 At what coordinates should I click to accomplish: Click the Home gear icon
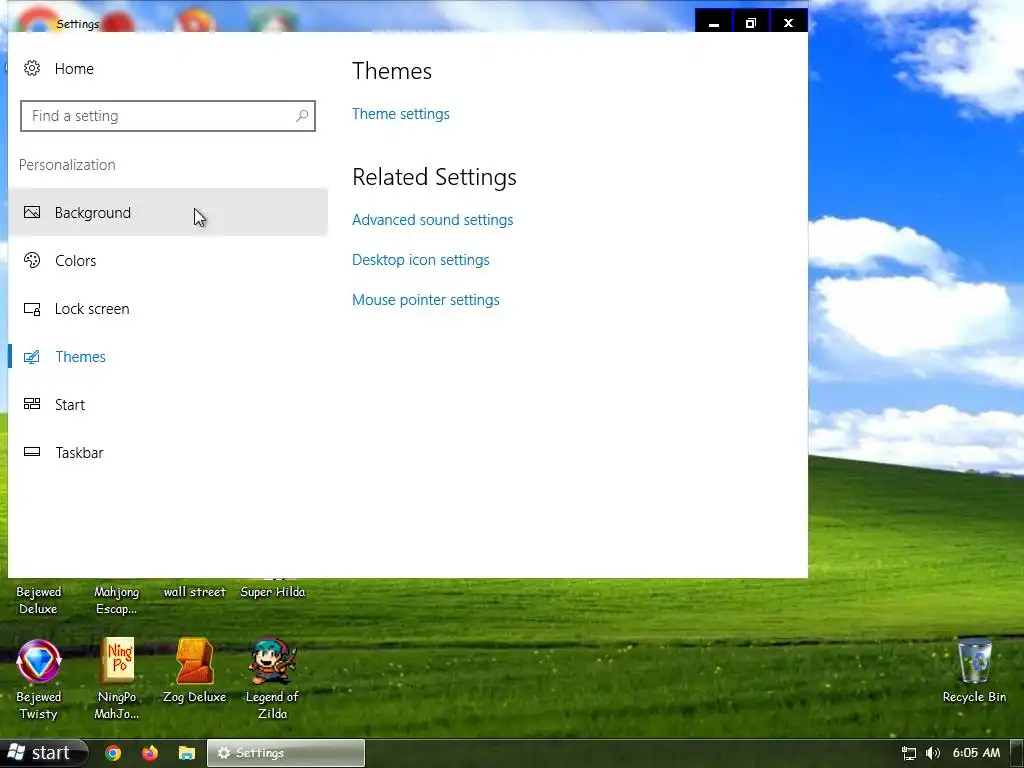click(32, 69)
